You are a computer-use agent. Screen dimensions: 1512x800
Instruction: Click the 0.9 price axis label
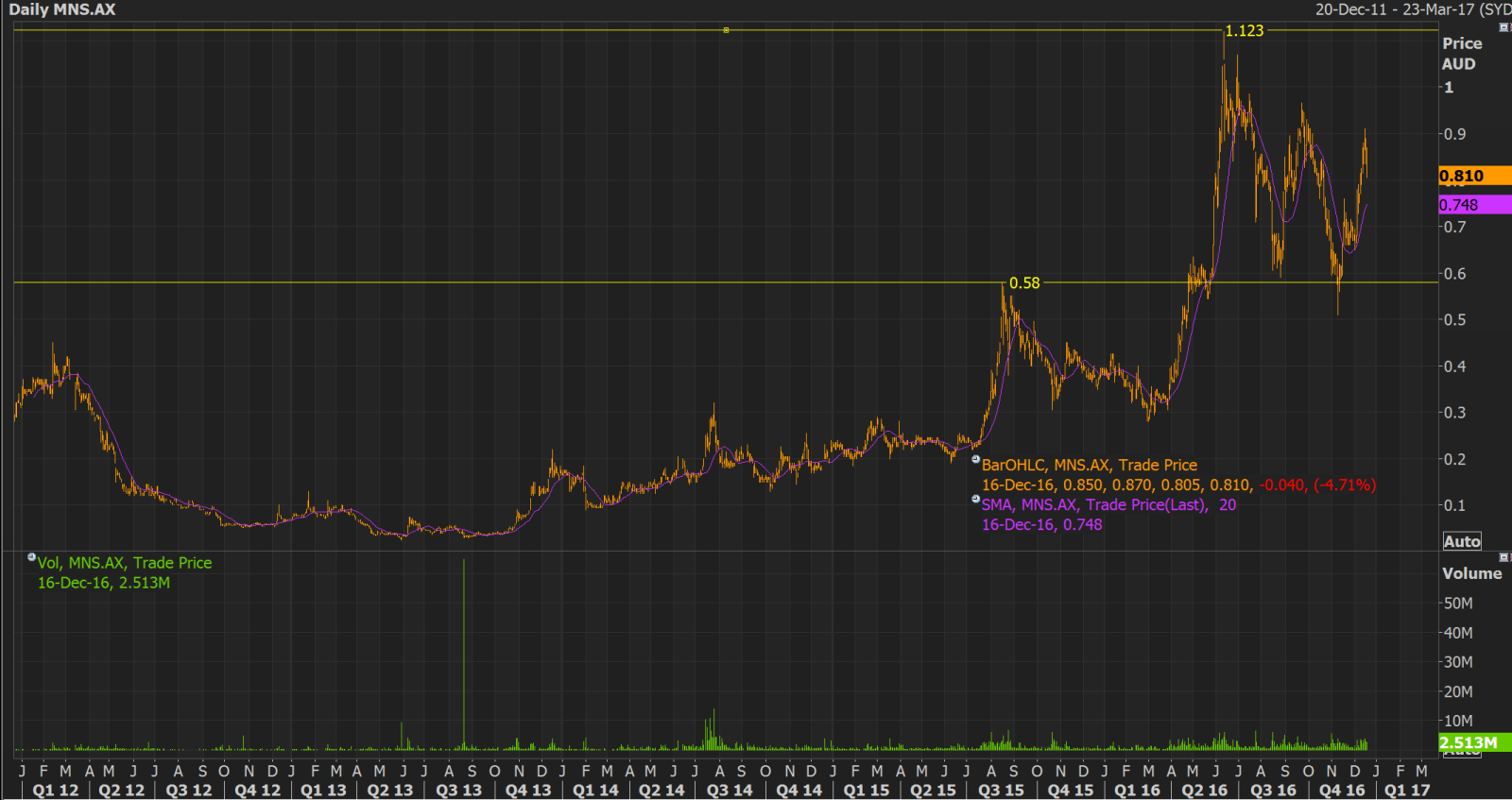(x=1455, y=134)
